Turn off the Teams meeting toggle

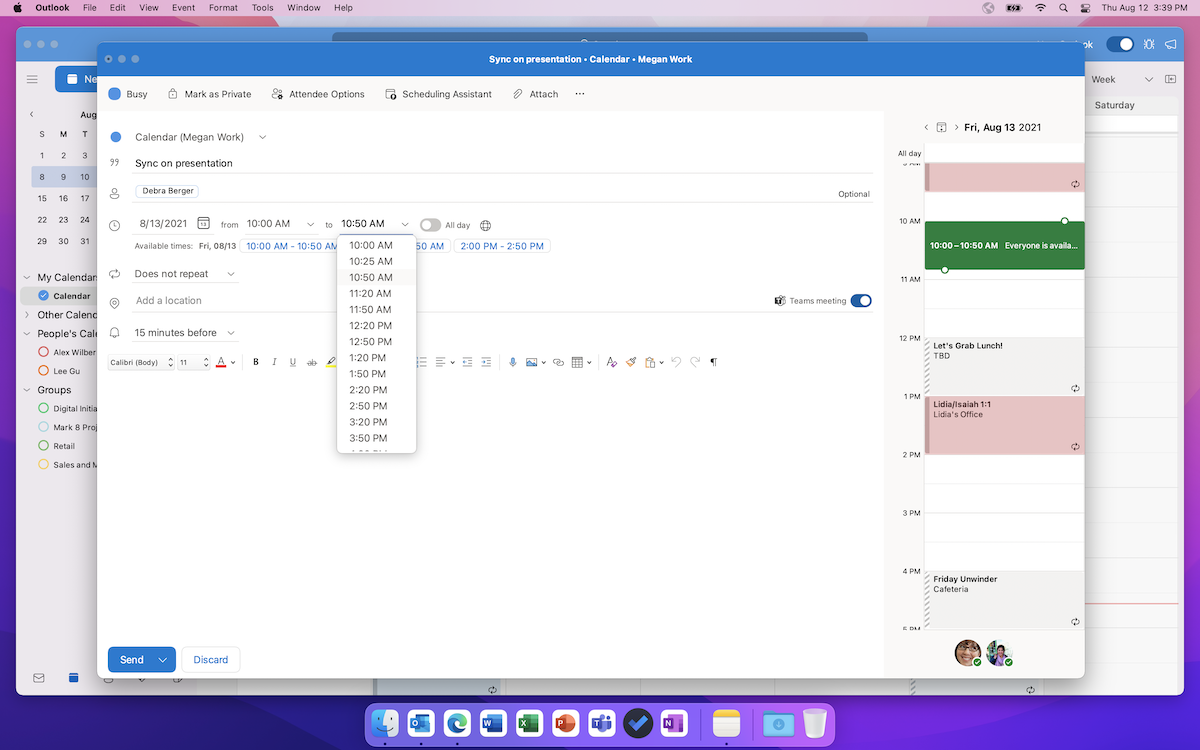(x=860, y=300)
